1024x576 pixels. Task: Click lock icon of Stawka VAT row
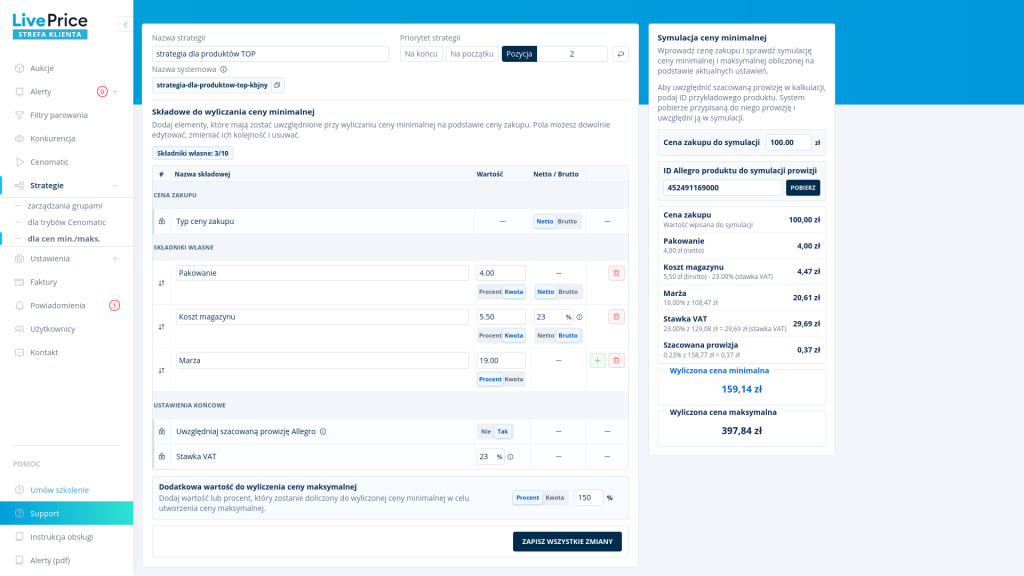(162, 456)
